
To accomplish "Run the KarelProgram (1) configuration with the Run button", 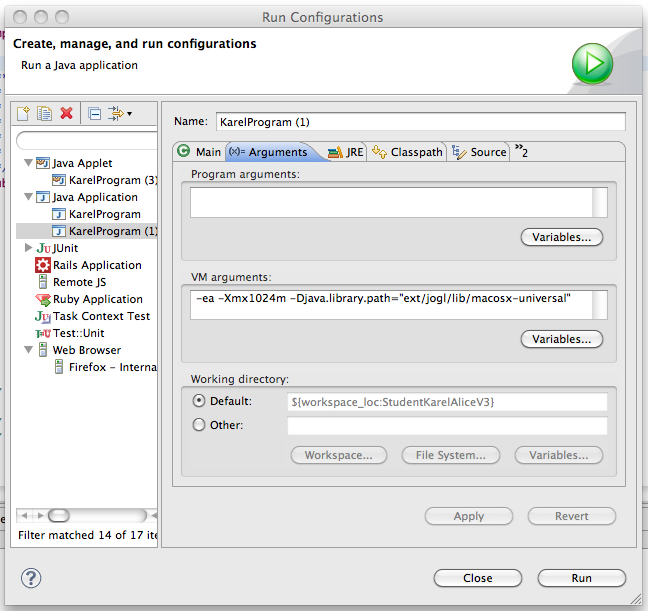I will tap(582, 578).
